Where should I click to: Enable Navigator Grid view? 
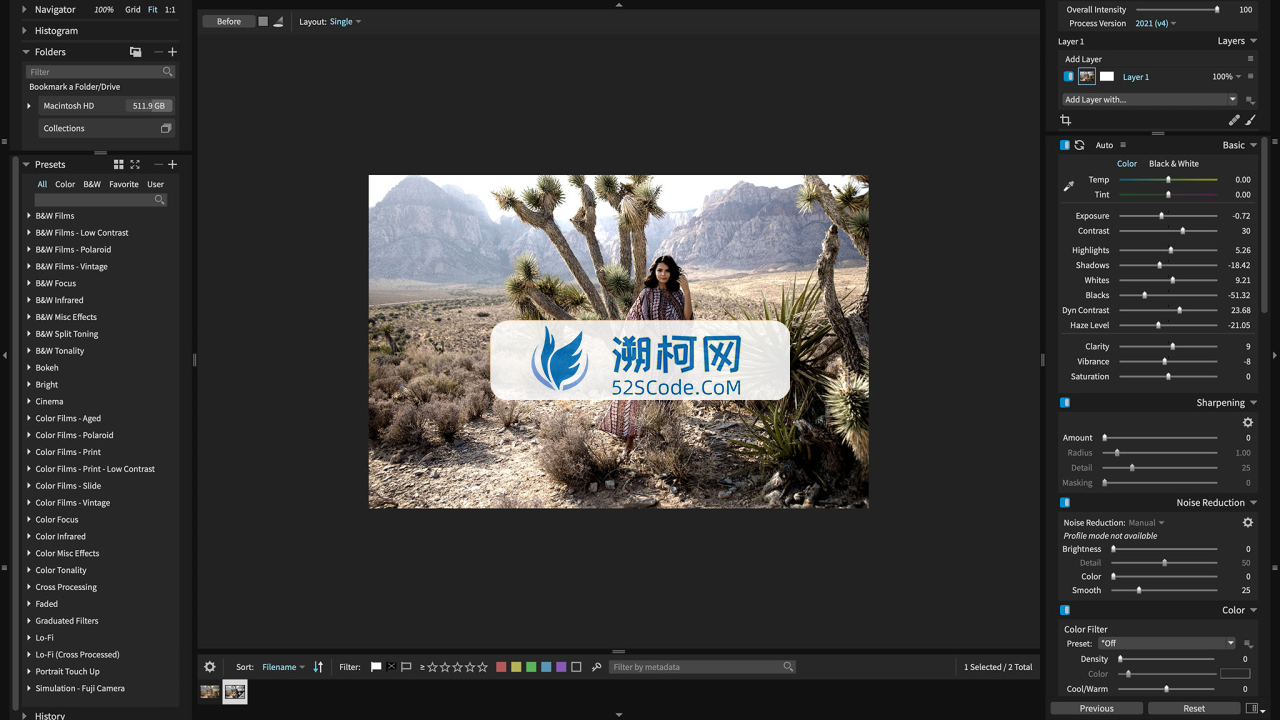[x=133, y=9]
